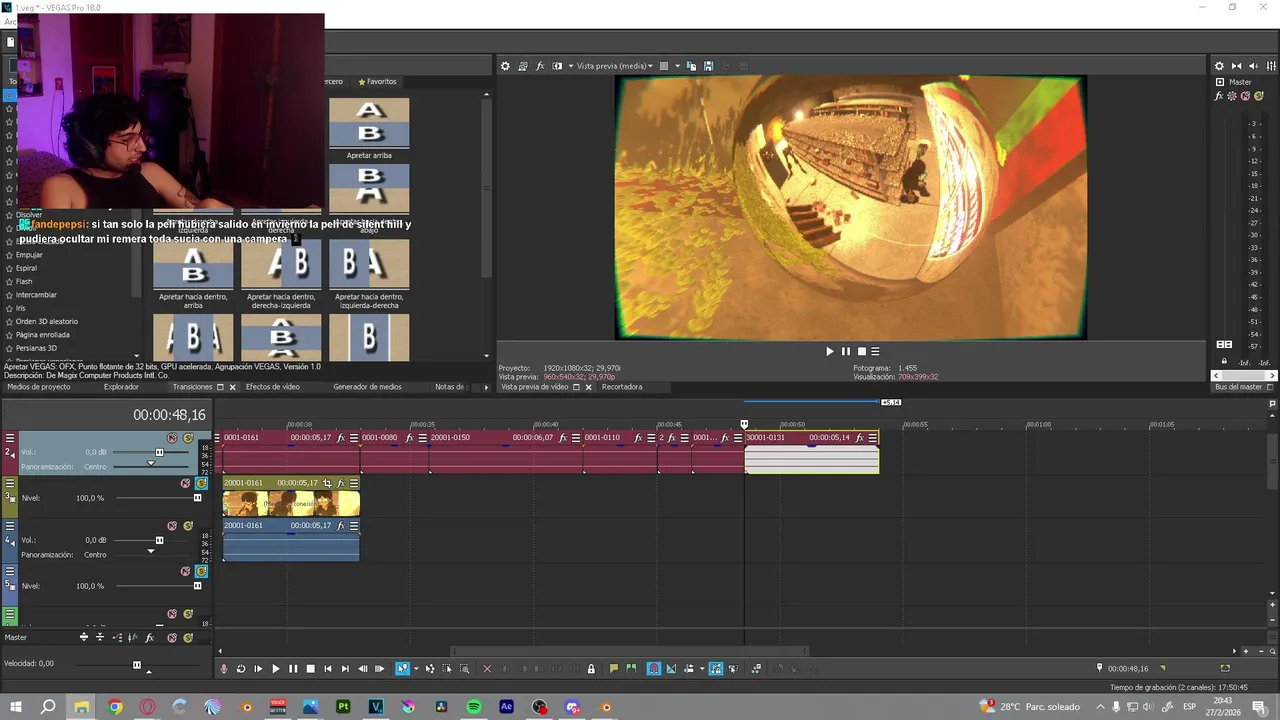Image resolution: width=1280 pixels, height=720 pixels.
Task: Switch to Vista previa de vídeo tab
Action: (534, 387)
